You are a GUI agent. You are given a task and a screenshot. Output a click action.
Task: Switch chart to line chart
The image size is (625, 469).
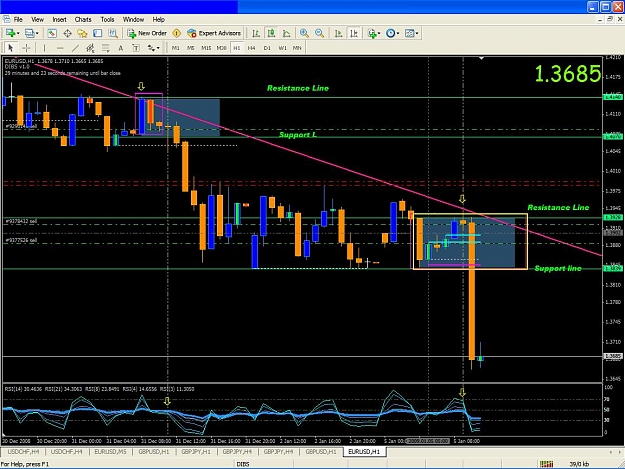pos(287,33)
